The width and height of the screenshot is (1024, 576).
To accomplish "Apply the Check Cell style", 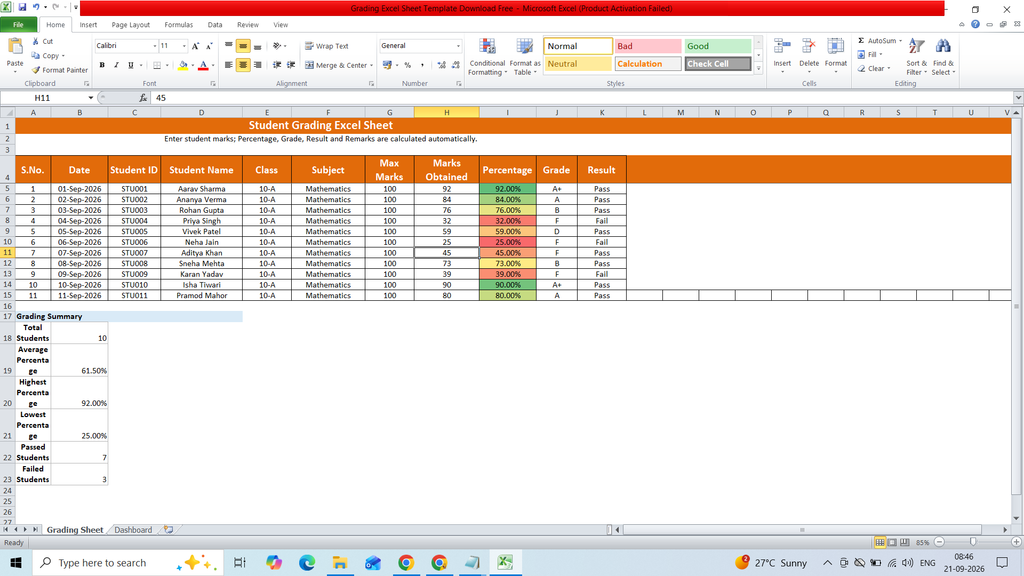I will (718, 64).
